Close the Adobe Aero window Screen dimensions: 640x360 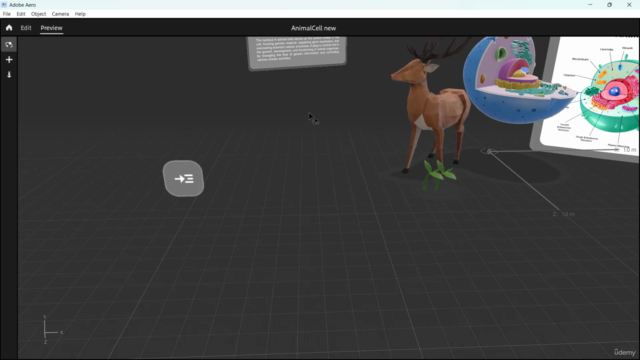tap(629, 4)
